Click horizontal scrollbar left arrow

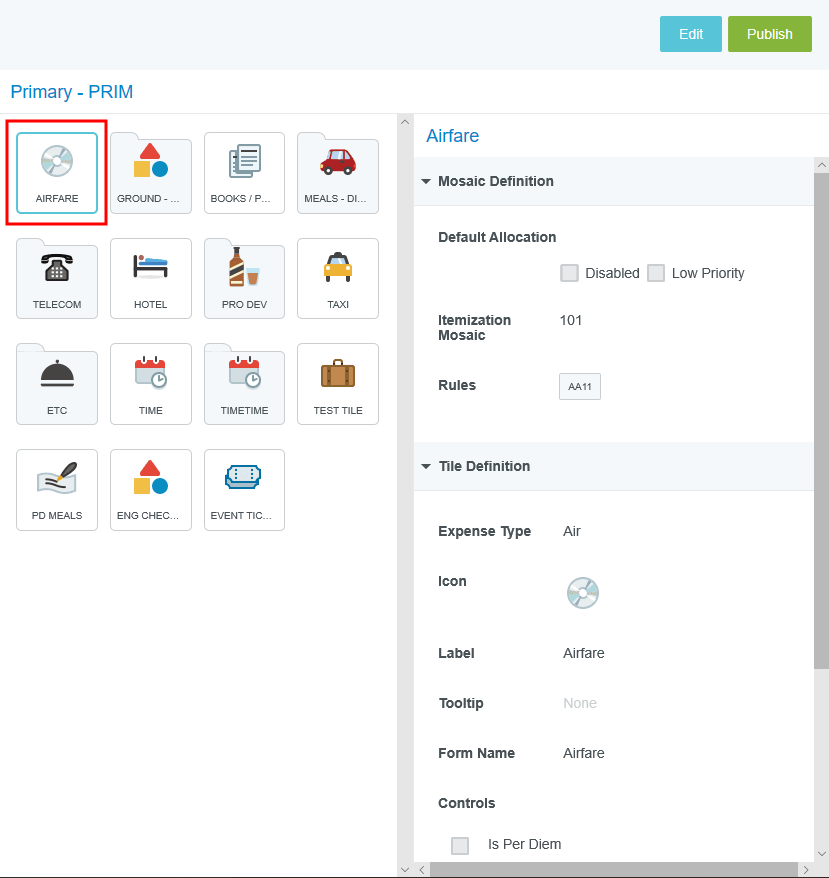point(422,870)
